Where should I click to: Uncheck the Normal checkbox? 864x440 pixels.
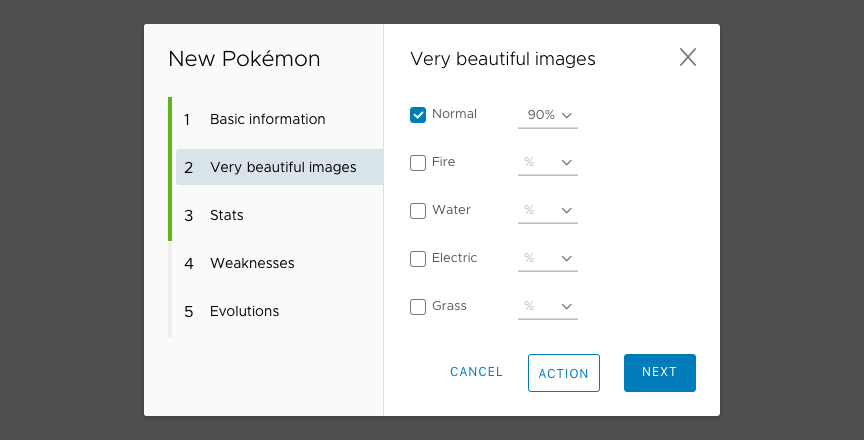[418, 115]
